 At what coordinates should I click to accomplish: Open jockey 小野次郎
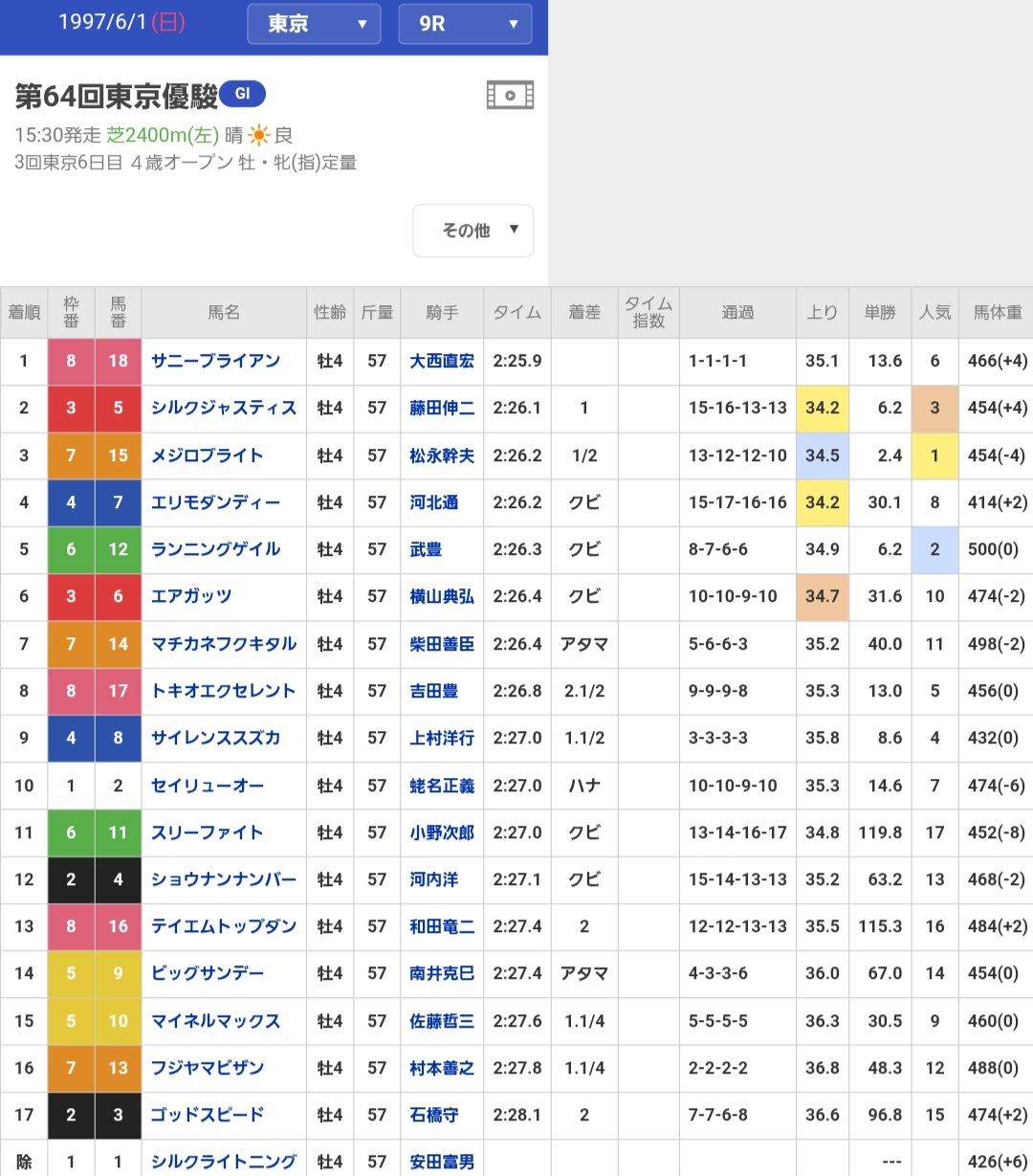[442, 832]
